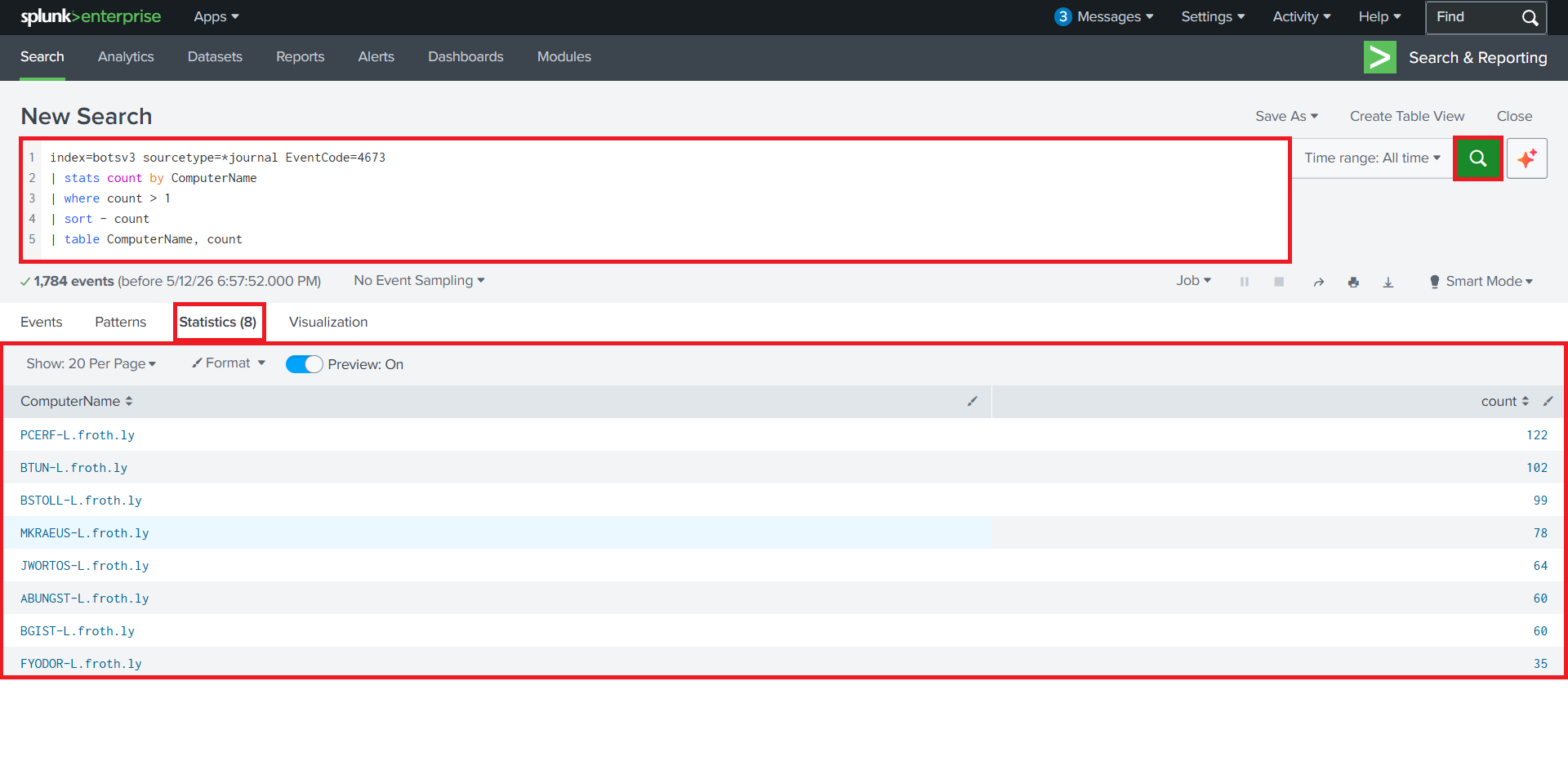Expand the Job menu

coord(1193,280)
